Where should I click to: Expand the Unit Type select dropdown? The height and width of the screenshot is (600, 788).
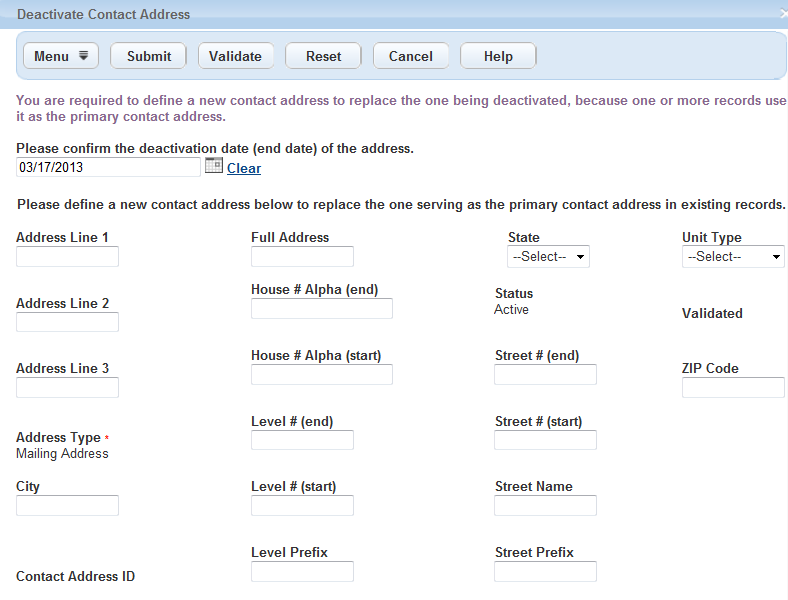(x=732, y=257)
